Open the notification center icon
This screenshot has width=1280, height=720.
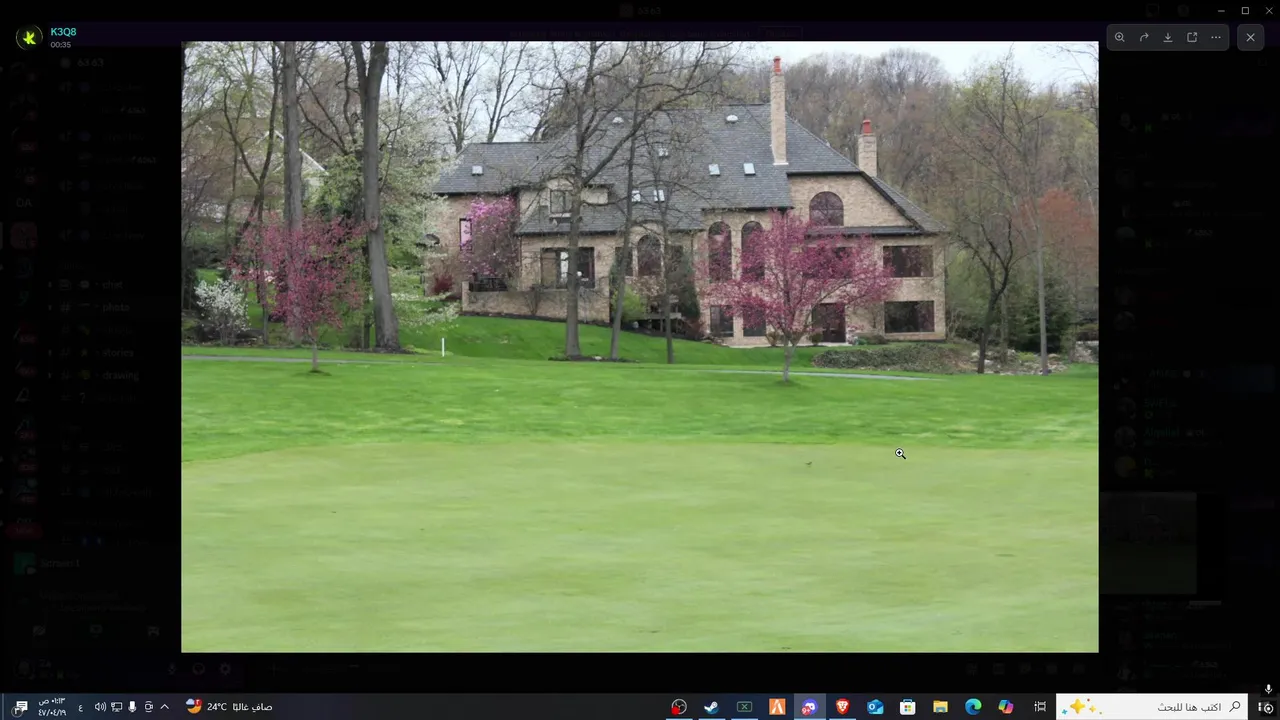pyautogui.click(x=20, y=707)
